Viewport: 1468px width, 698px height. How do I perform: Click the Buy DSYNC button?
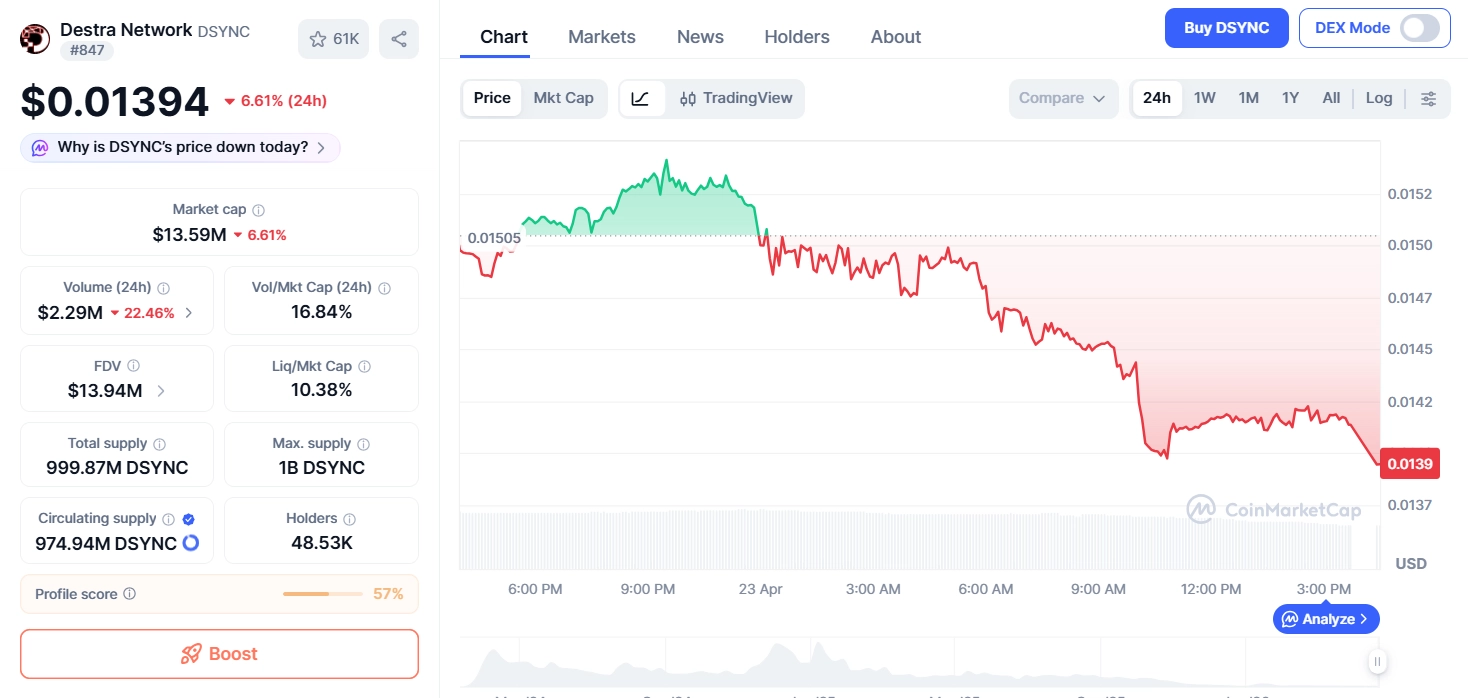[1226, 28]
